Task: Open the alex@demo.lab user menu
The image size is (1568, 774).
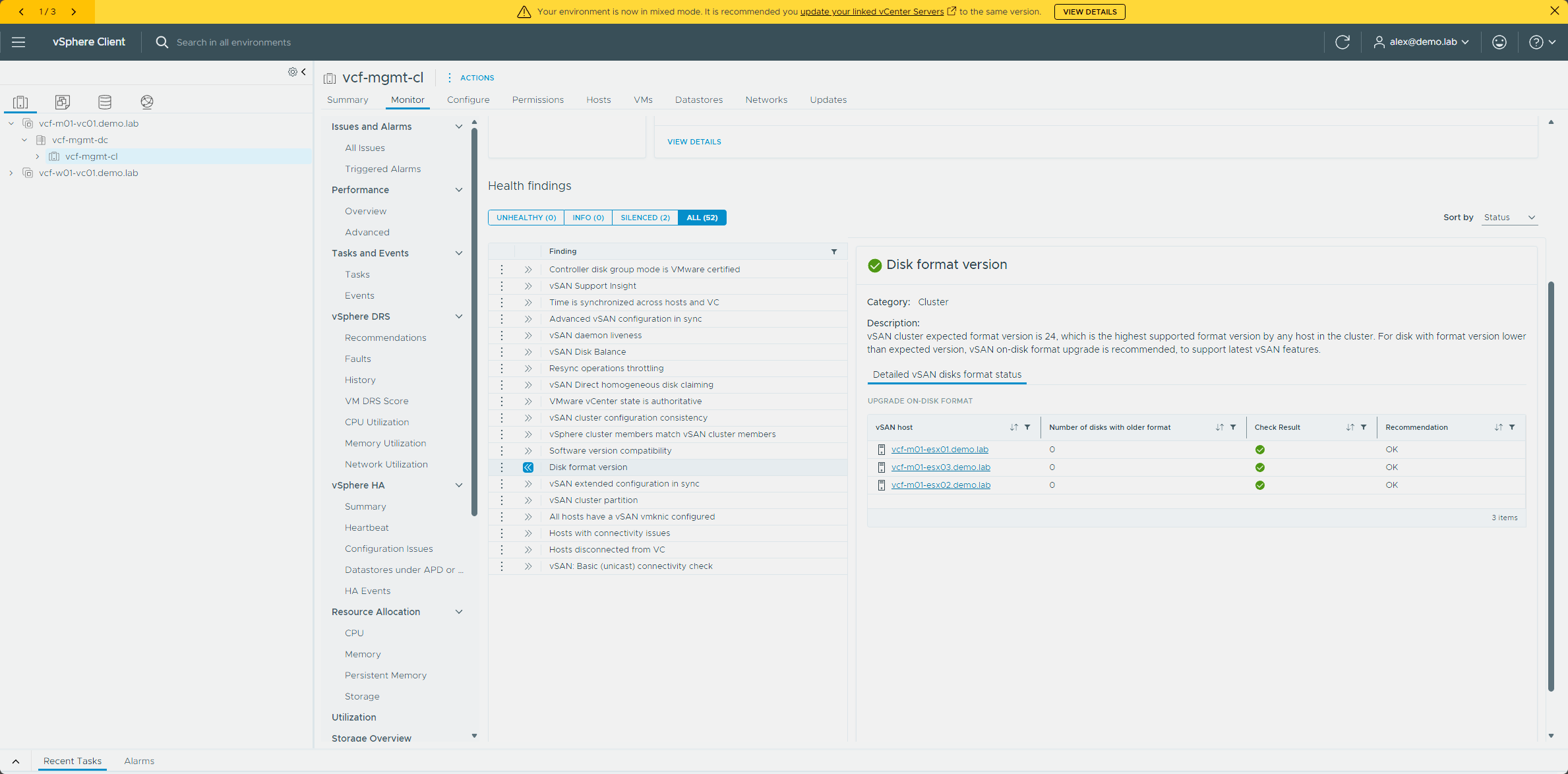Action: [1421, 42]
